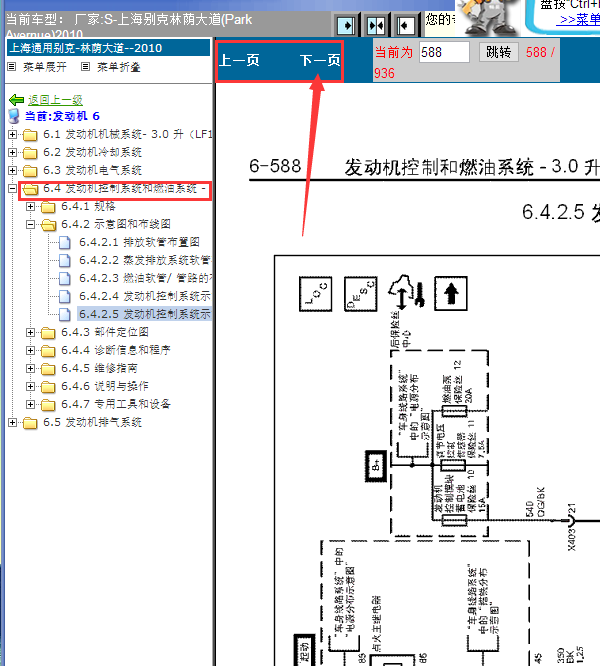
Task: Collapse the 6.4.2 示意图和布线图 node
Action: tap(30, 224)
